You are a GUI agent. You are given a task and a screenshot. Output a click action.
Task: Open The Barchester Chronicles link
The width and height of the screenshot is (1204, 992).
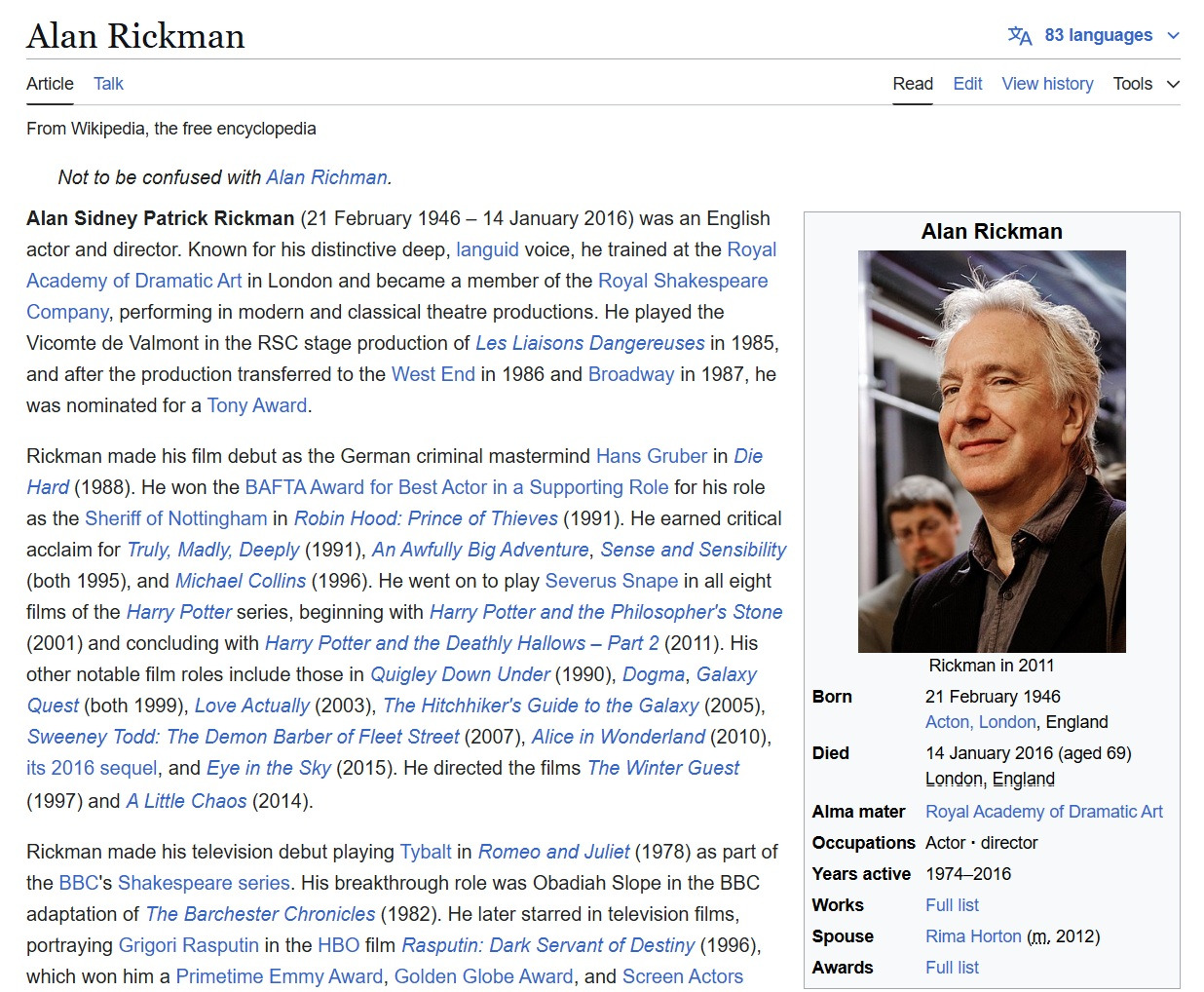260,914
